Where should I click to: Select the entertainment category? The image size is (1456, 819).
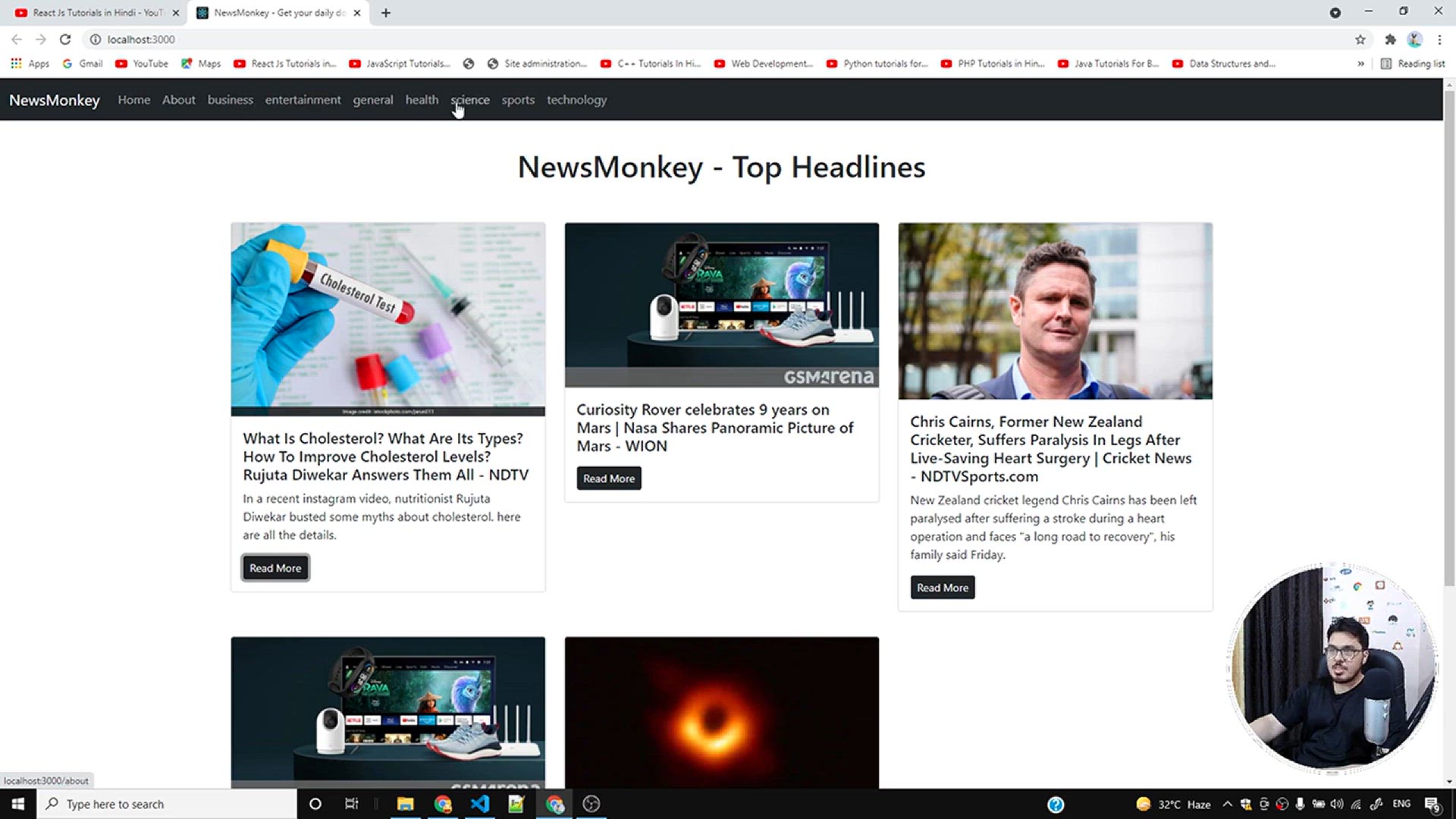click(x=303, y=100)
